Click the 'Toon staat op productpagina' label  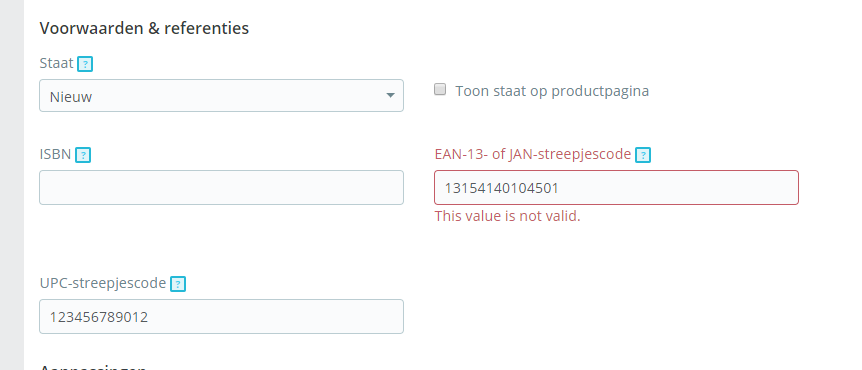pyautogui.click(x=552, y=91)
